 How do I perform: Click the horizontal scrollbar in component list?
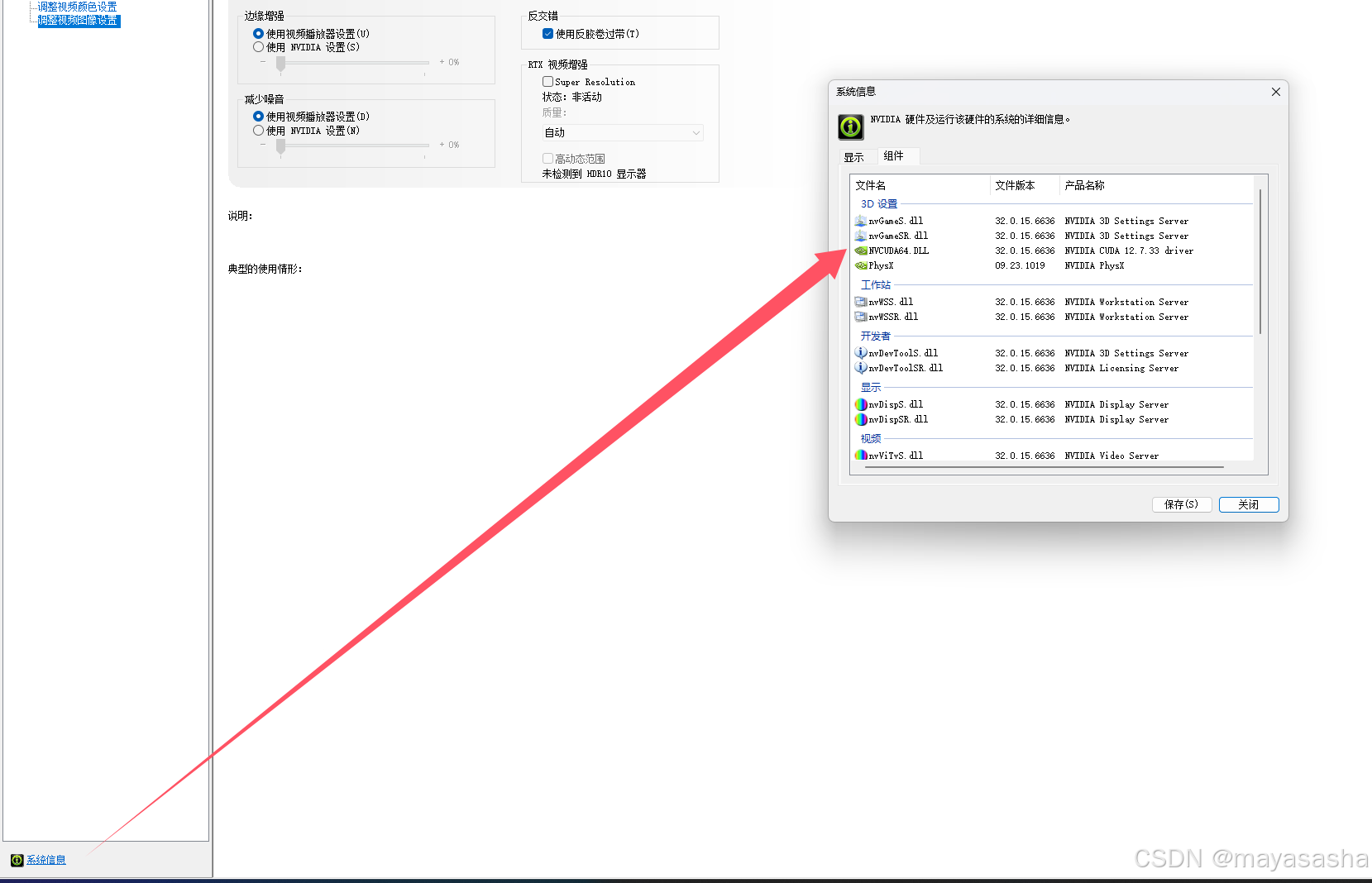pos(1045,467)
